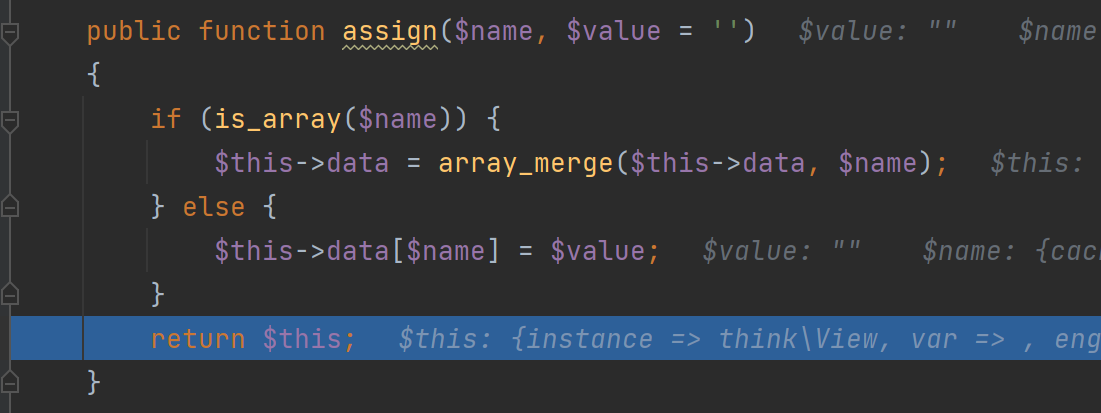Click the $this debug hint after the array_merge statement
Image resolution: width=1101 pixels, height=413 pixels.
(1038, 162)
